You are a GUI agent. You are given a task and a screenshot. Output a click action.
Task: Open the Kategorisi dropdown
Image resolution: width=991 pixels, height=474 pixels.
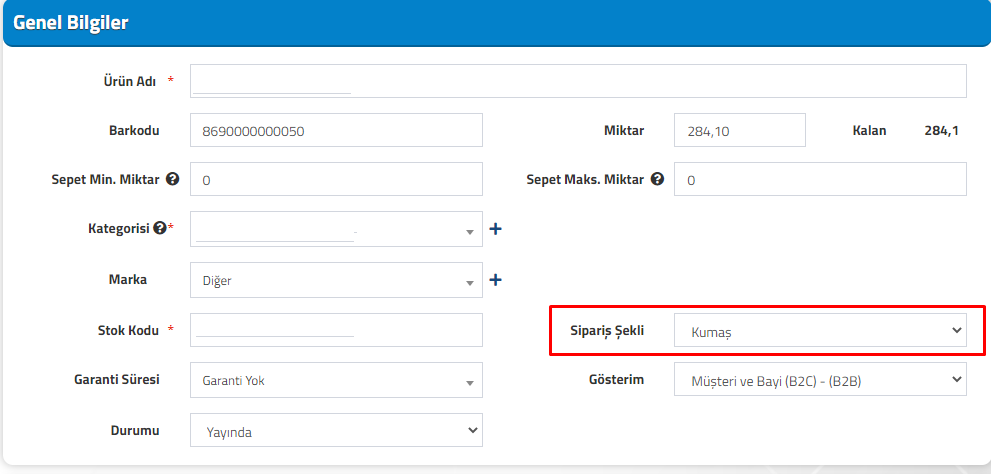[x=336, y=229]
